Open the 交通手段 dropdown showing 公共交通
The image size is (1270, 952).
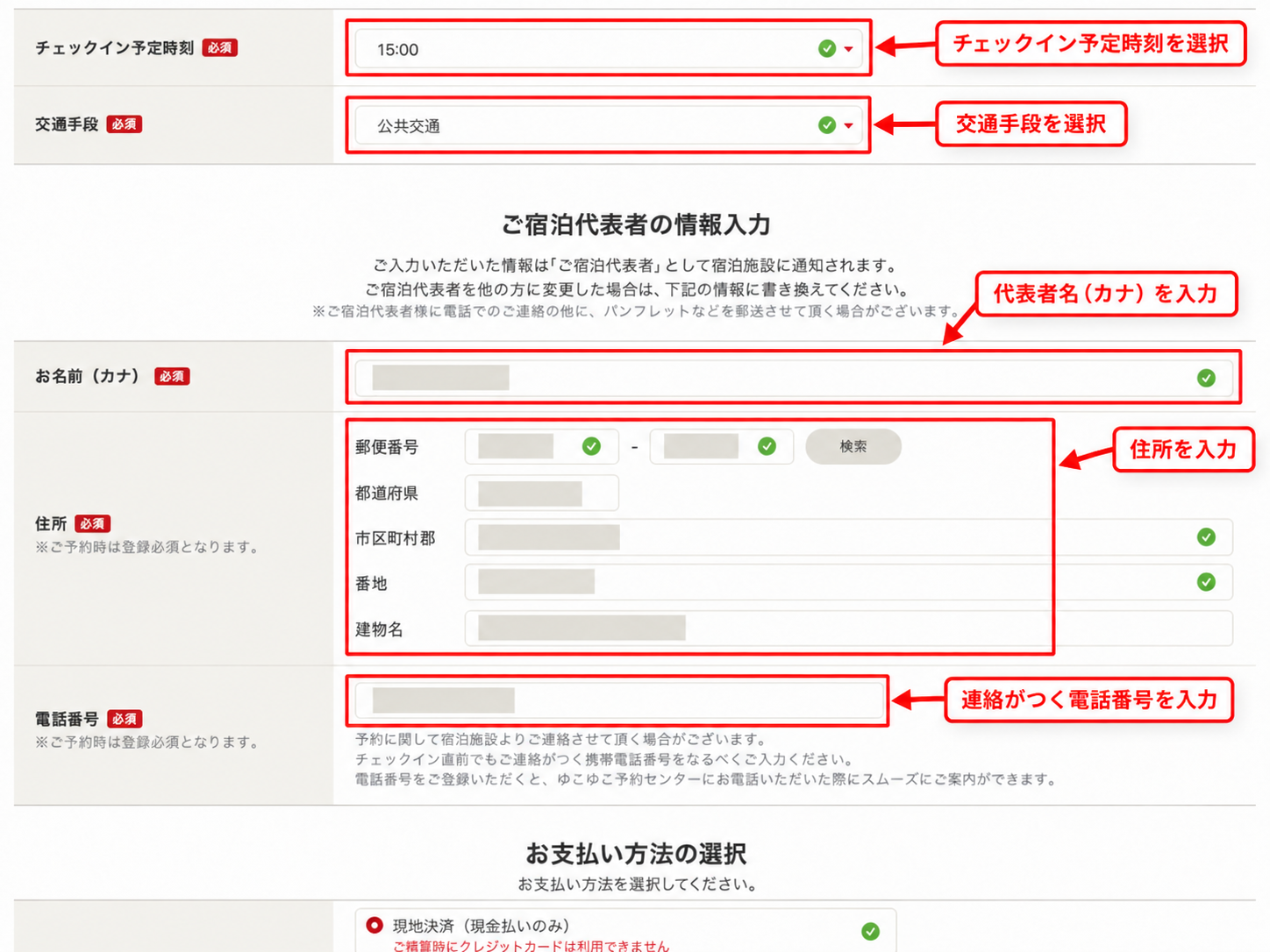(x=608, y=125)
